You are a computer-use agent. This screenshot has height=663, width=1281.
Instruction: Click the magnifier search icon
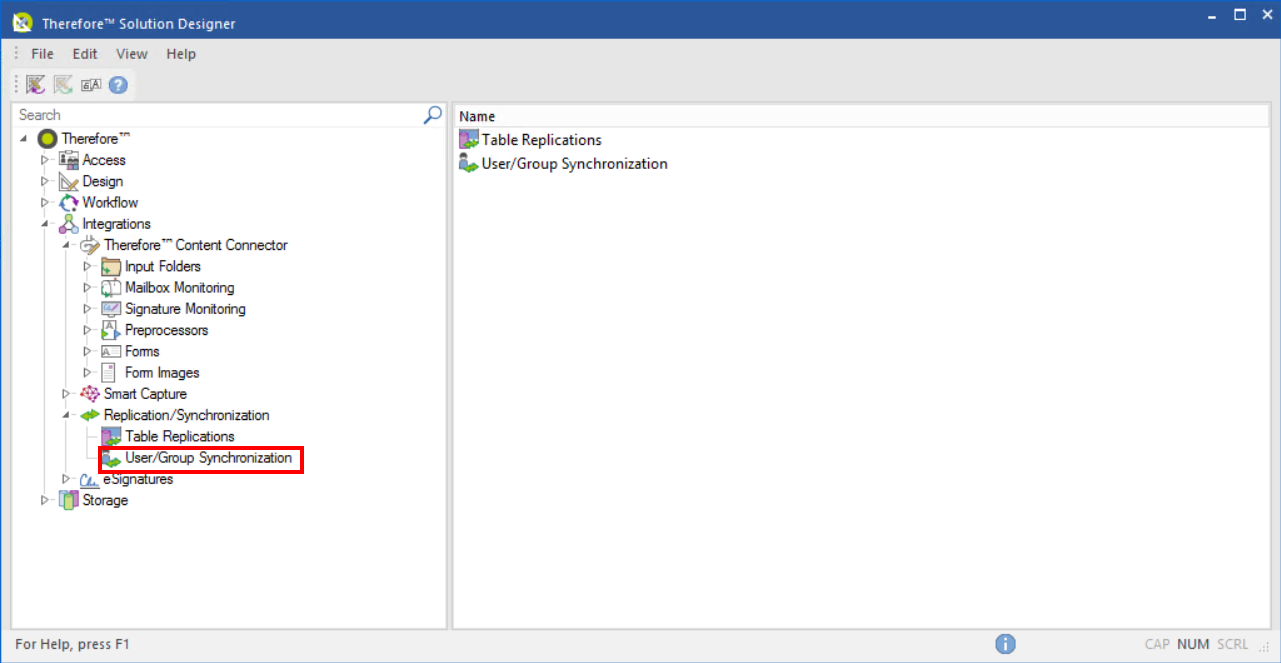coord(433,115)
